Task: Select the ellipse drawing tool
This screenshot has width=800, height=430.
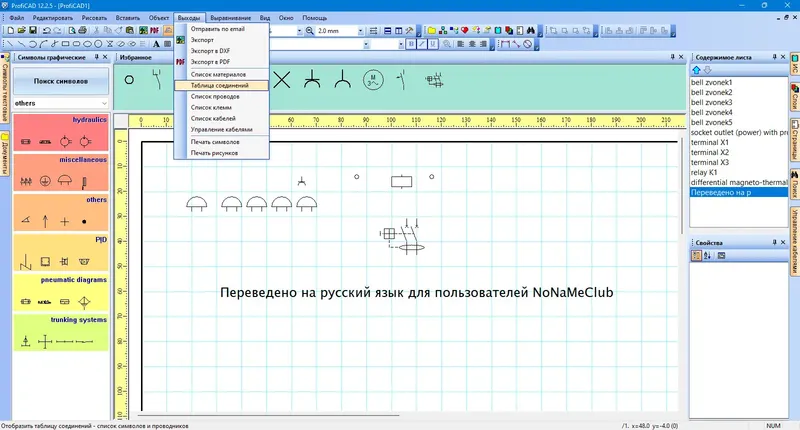Action: pos(87,44)
